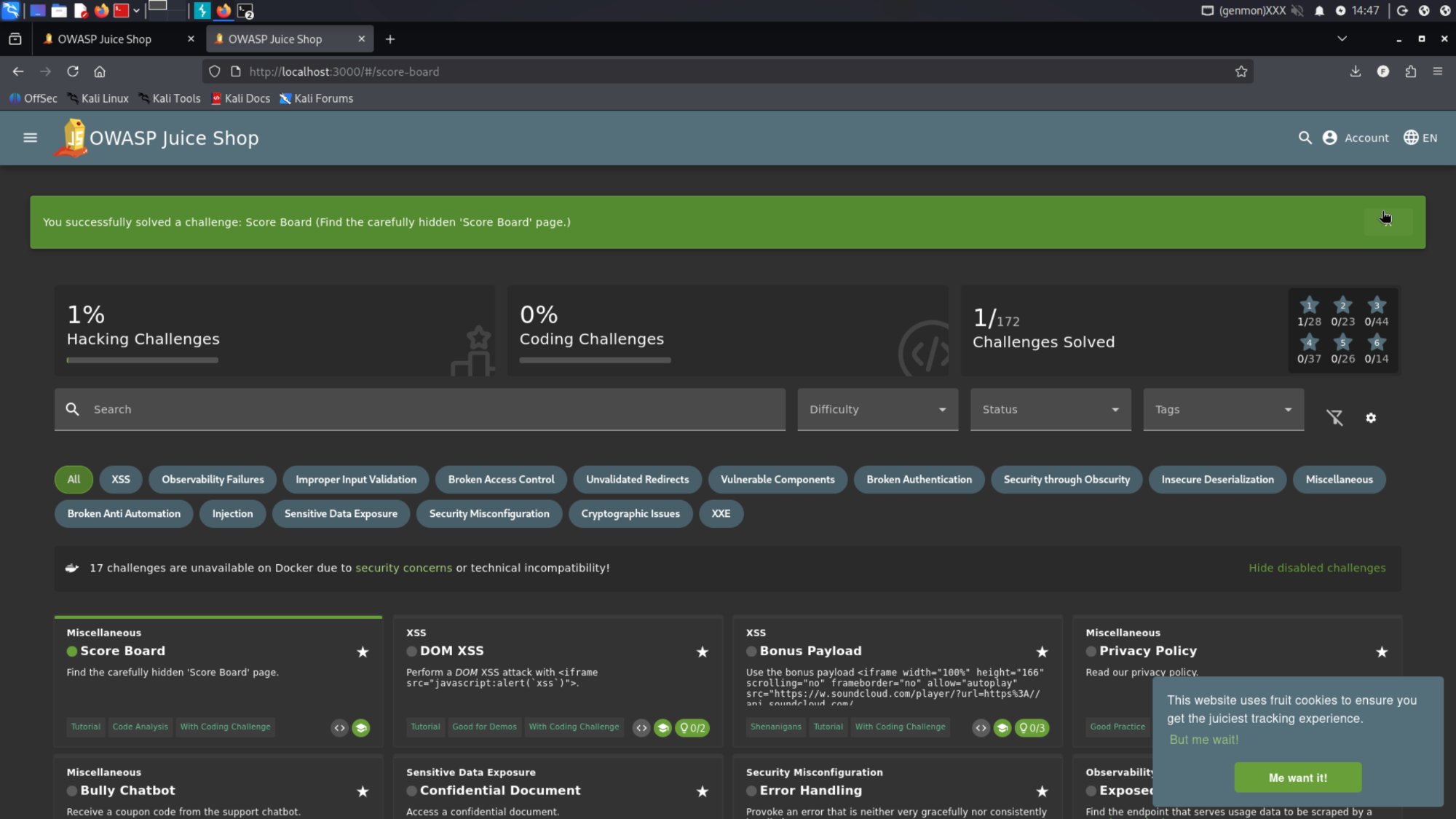Open the Kali Tools bookmark
This screenshot has height=819, width=1456.
point(169,98)
